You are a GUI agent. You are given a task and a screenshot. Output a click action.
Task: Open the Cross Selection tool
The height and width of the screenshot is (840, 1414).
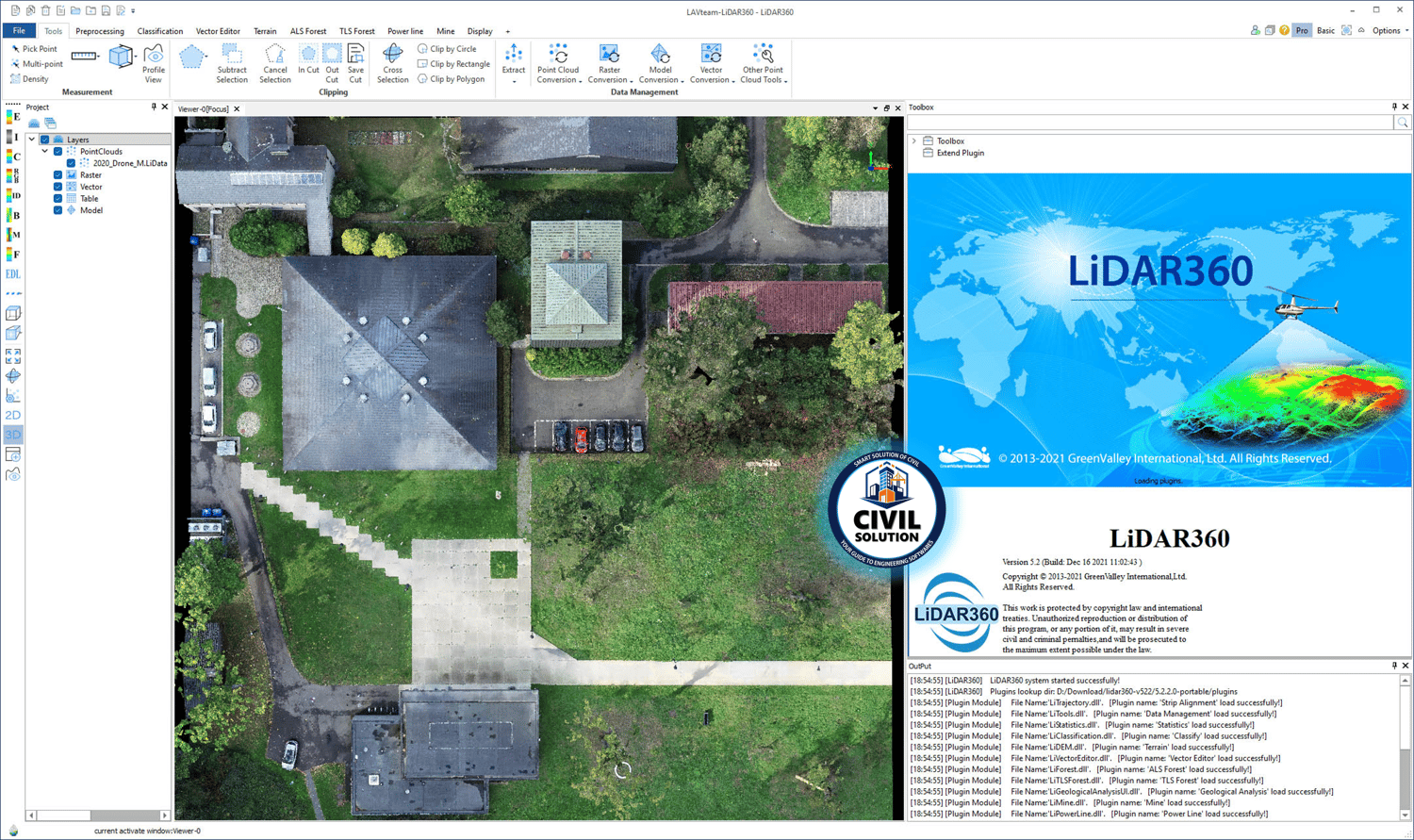pos(393,64)
